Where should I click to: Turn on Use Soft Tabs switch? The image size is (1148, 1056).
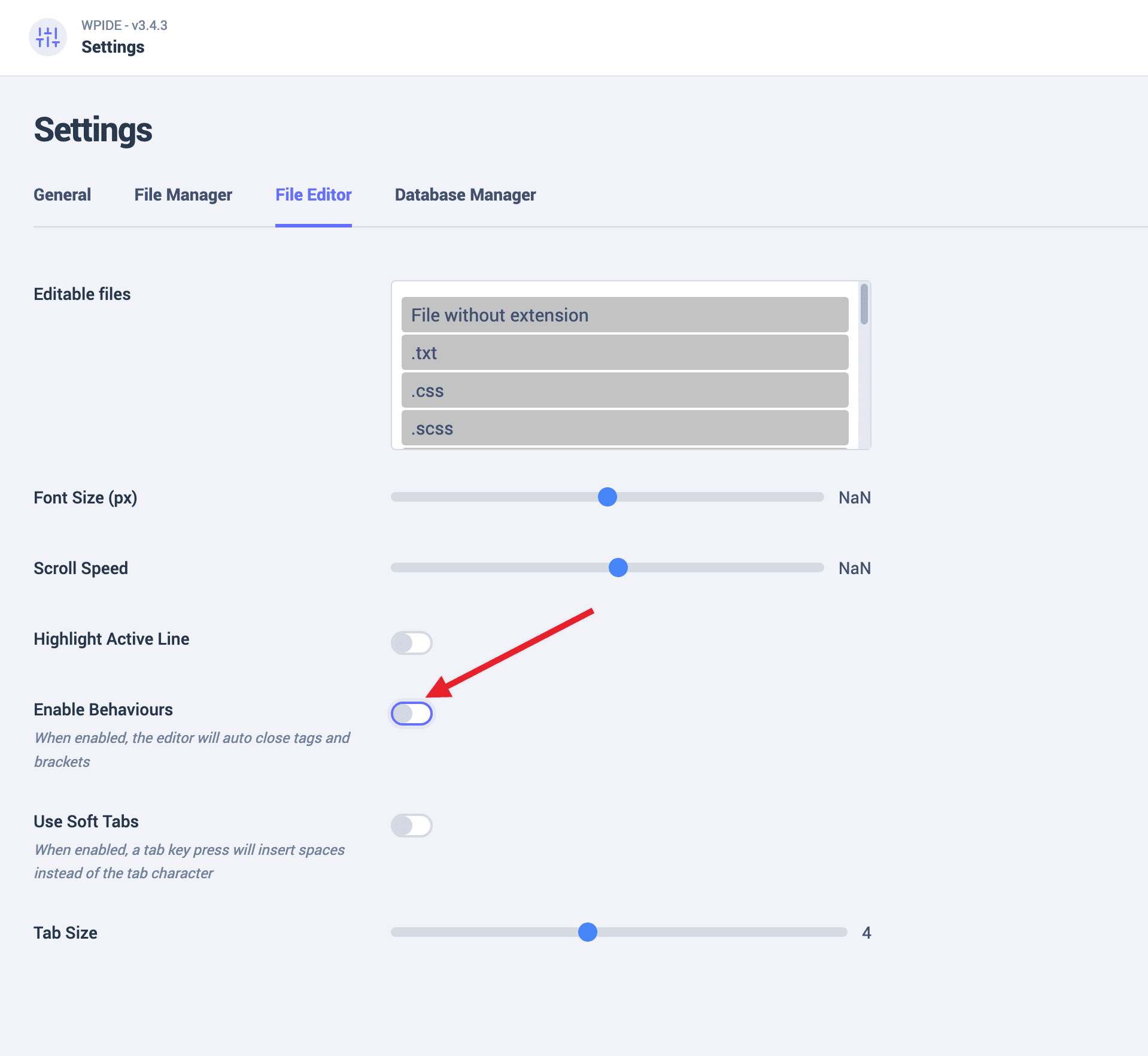[x=412, y=826]
